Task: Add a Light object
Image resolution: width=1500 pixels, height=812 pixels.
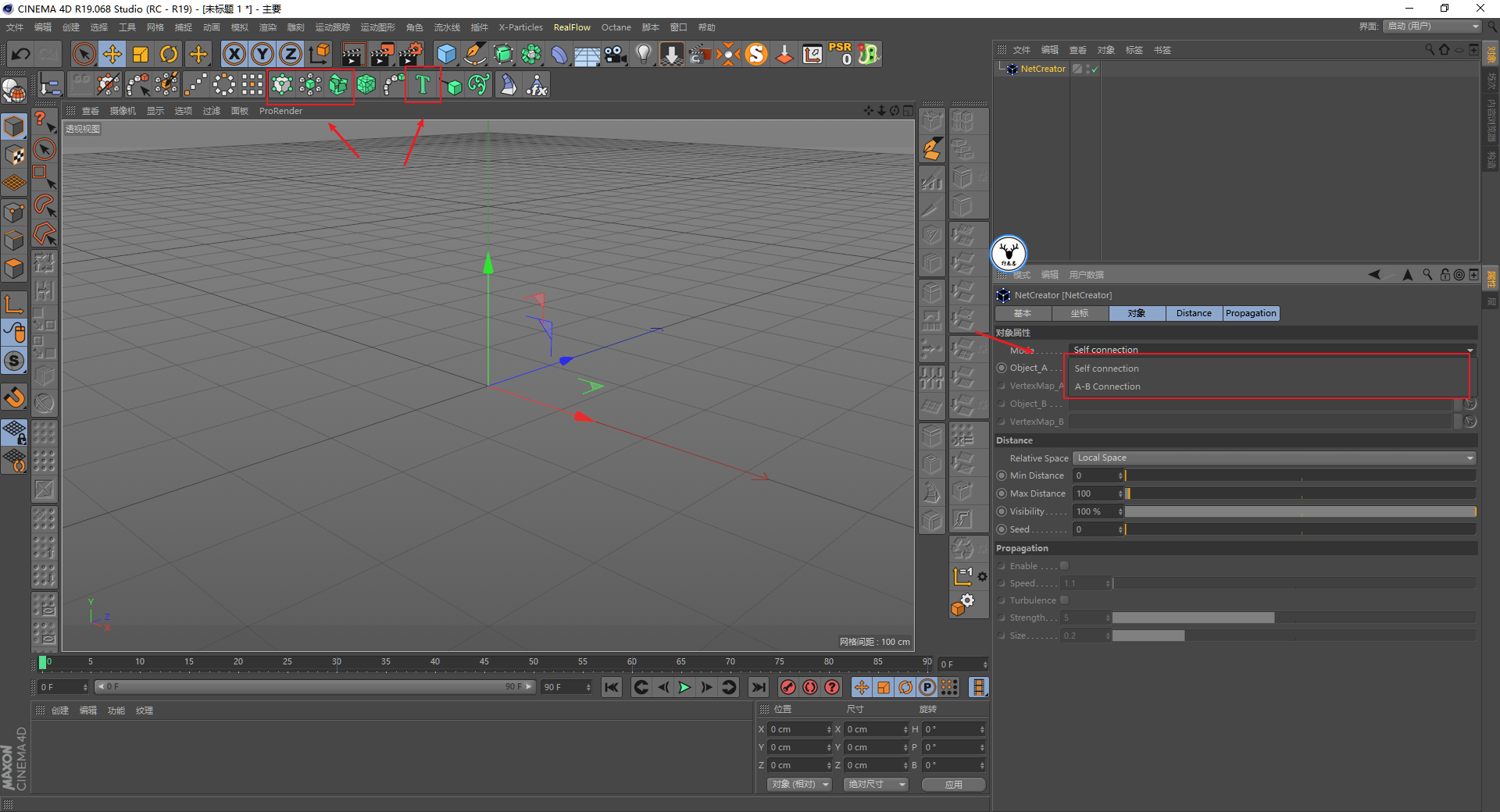Action: pos(644,54)
